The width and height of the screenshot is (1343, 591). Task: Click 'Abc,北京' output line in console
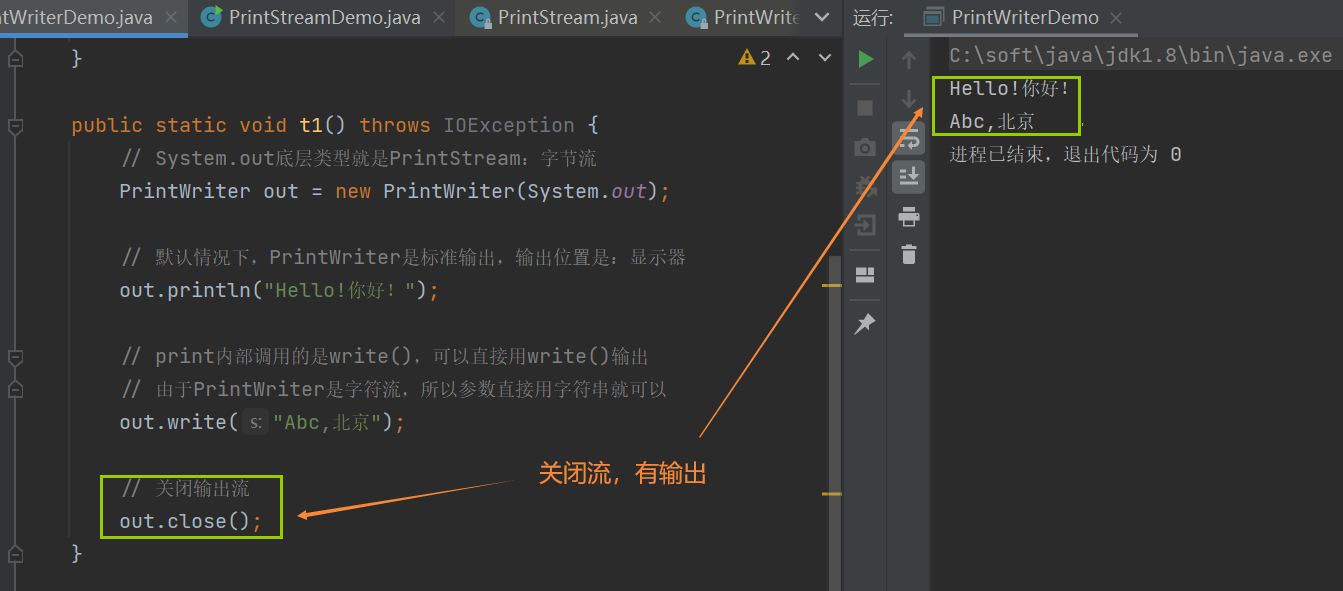coord(992,122)
